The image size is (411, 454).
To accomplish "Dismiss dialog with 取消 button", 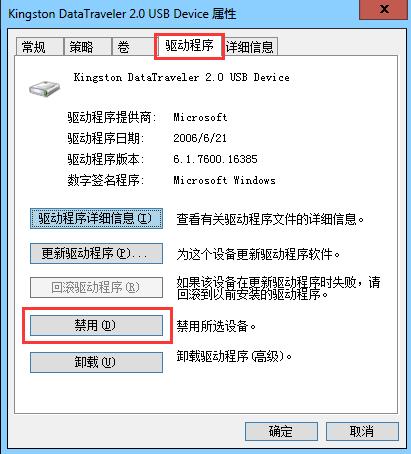I will click(x=362, y=432).
